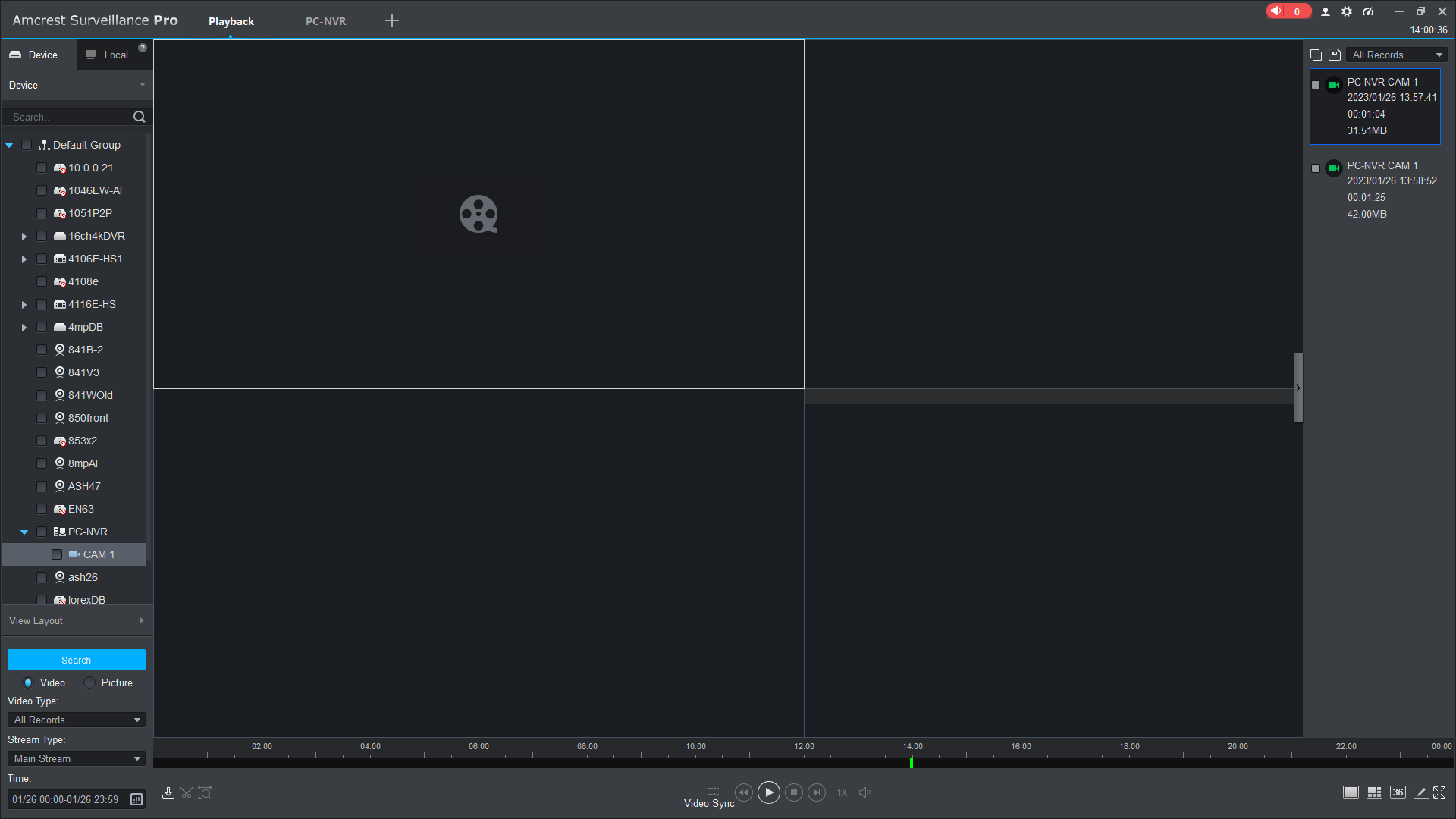The image size is (1456, 819).
Task: Click the select-all records icon
Action: point(1316,55)
